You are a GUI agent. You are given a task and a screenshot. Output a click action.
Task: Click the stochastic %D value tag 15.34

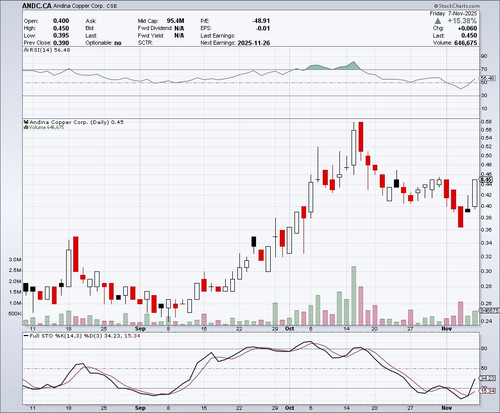pyautogui.click(x=486, y=391)
